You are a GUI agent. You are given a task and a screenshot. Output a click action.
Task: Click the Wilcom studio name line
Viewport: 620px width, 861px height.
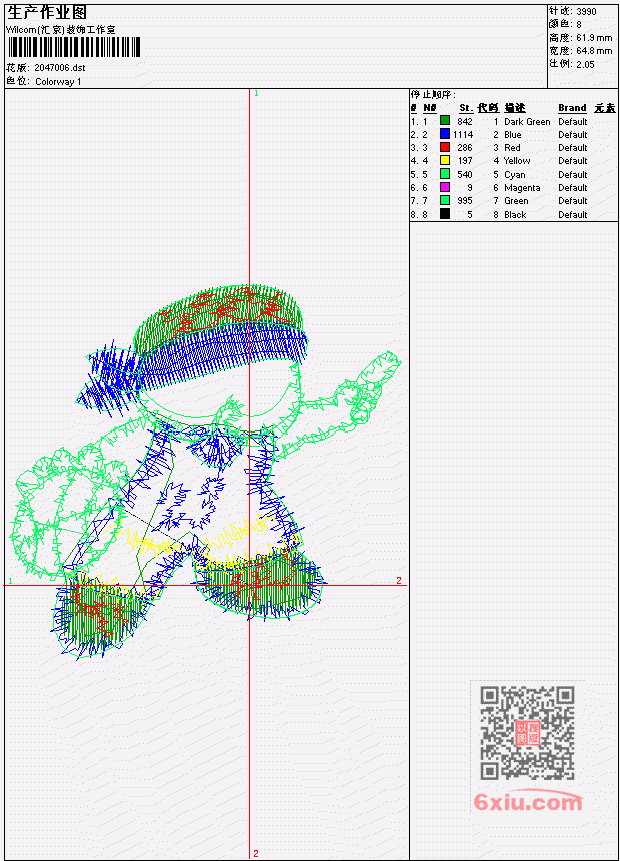pos(60,30)
